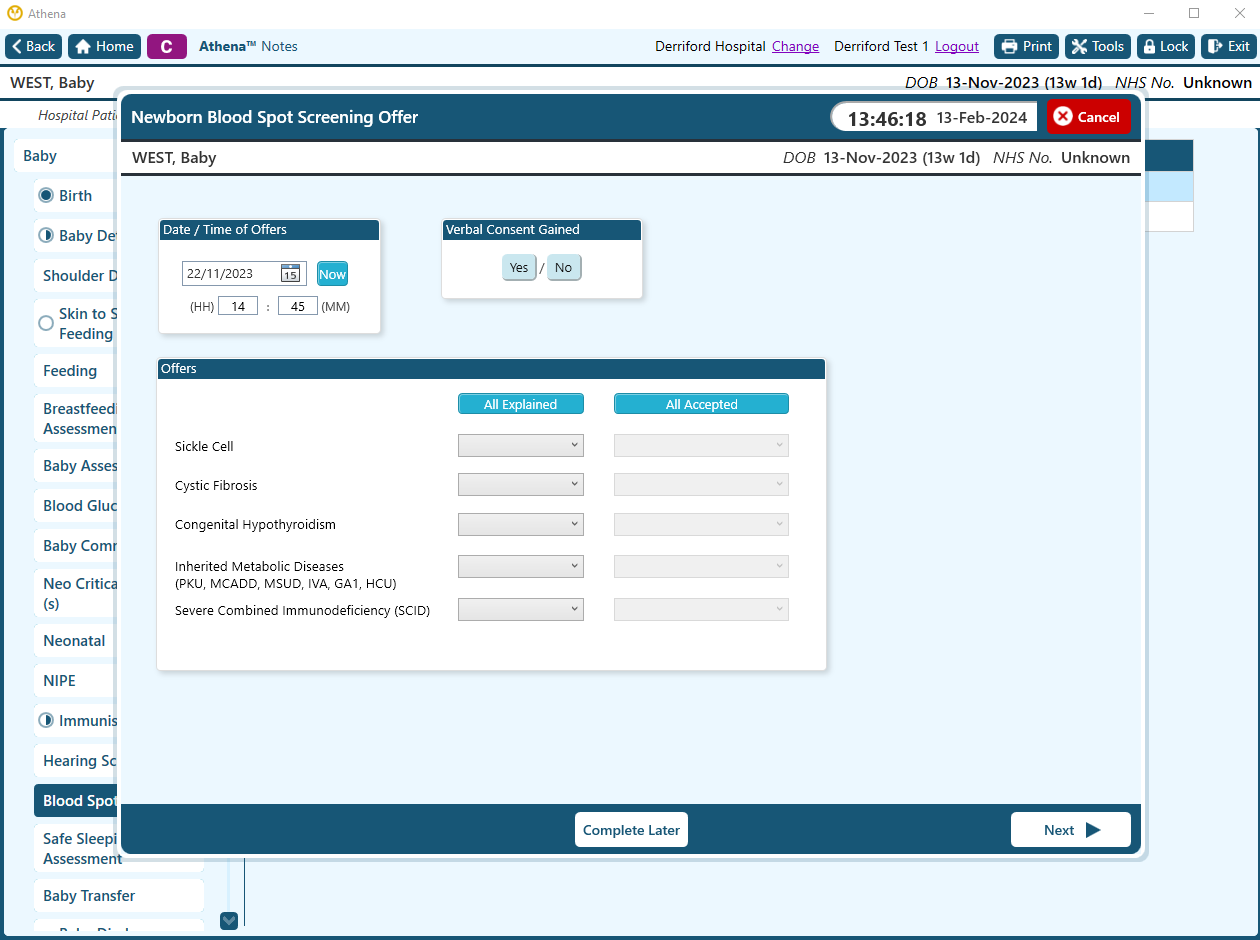Open the Hearing Screening sidebar item
The image size is (1260, 940).
pyautogui.click(x=77, y=761)
